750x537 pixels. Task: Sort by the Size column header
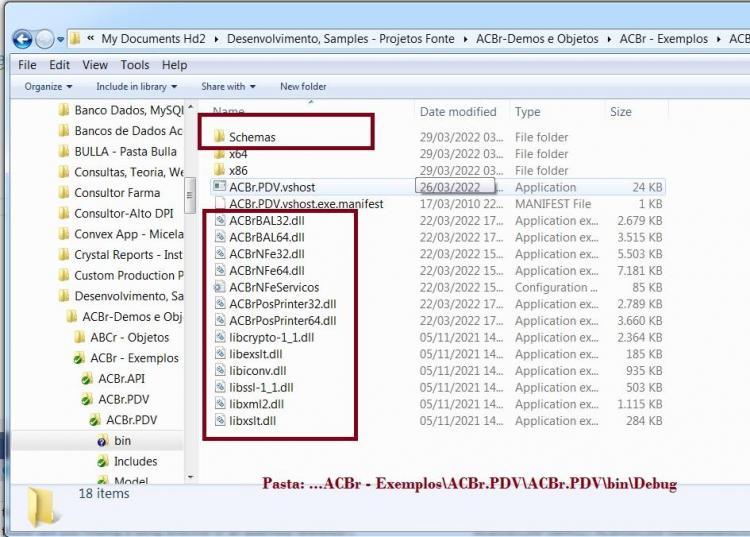pos(620,112)
